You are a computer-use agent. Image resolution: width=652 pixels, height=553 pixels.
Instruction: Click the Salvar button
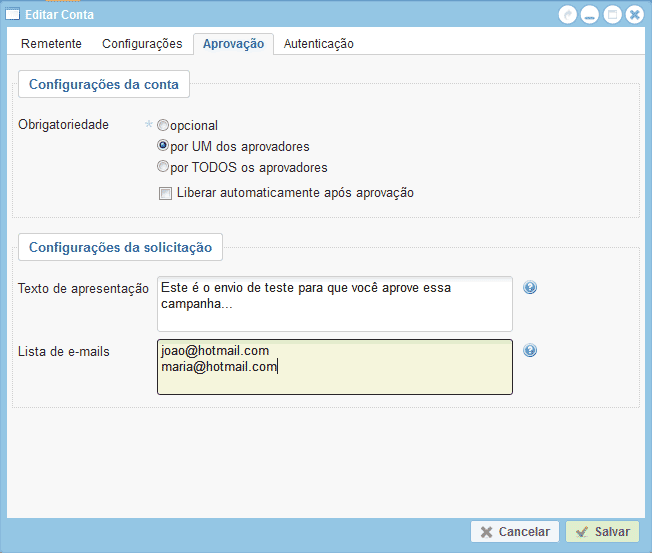pos(602,532)
